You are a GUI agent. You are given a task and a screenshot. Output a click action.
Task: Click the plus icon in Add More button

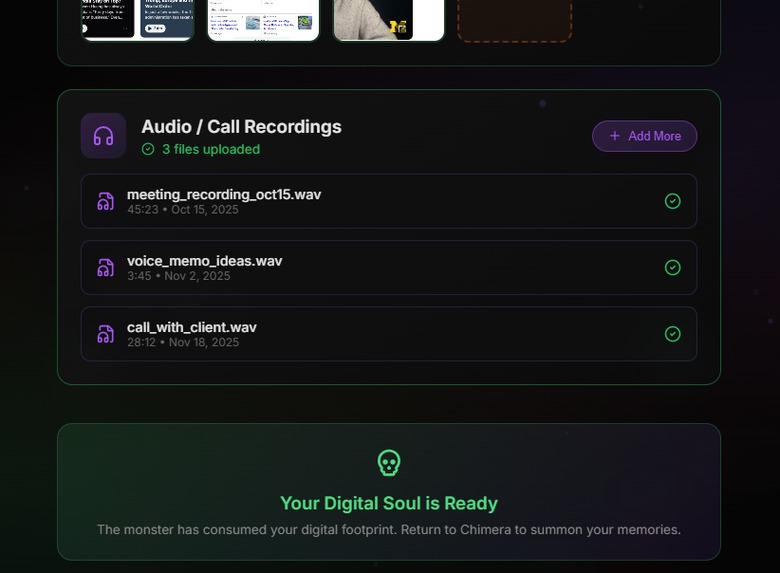tap(615, 136)
